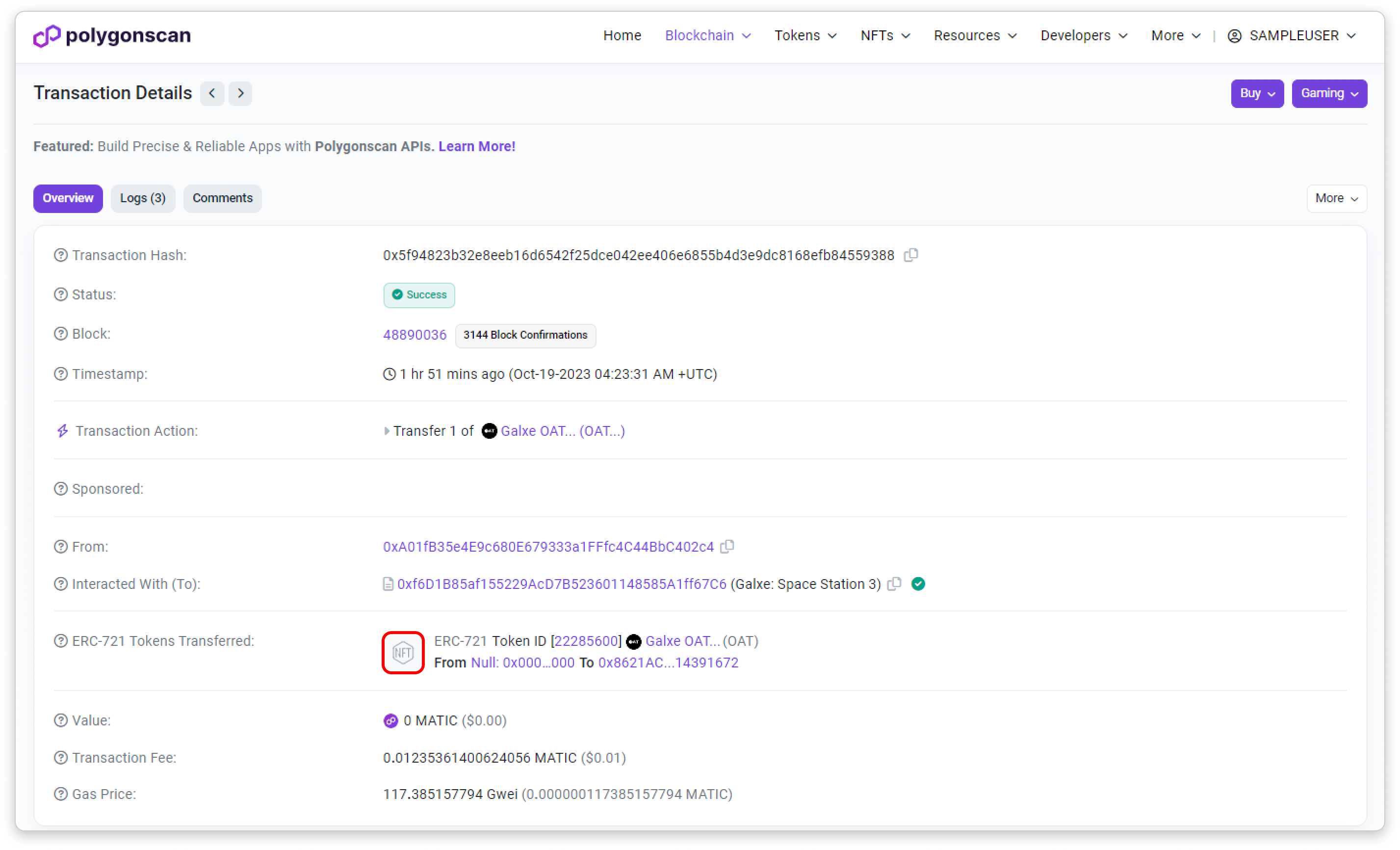
Task: Go to the next transaction with the right arrow
Action: coord(240,93)
